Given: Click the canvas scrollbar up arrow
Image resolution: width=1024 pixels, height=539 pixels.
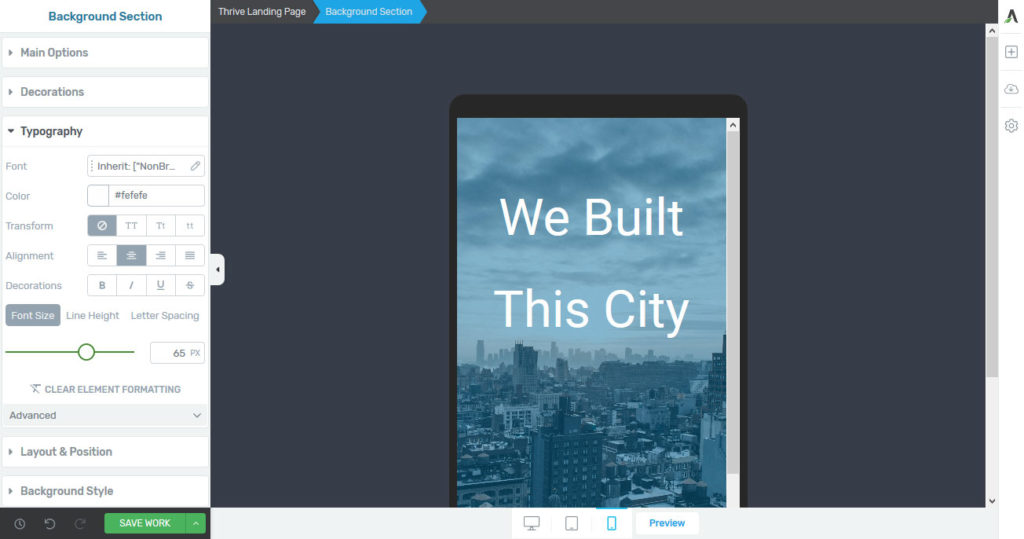Looking at the screenshot, I should pyautogui.click(x=992, y=31).
